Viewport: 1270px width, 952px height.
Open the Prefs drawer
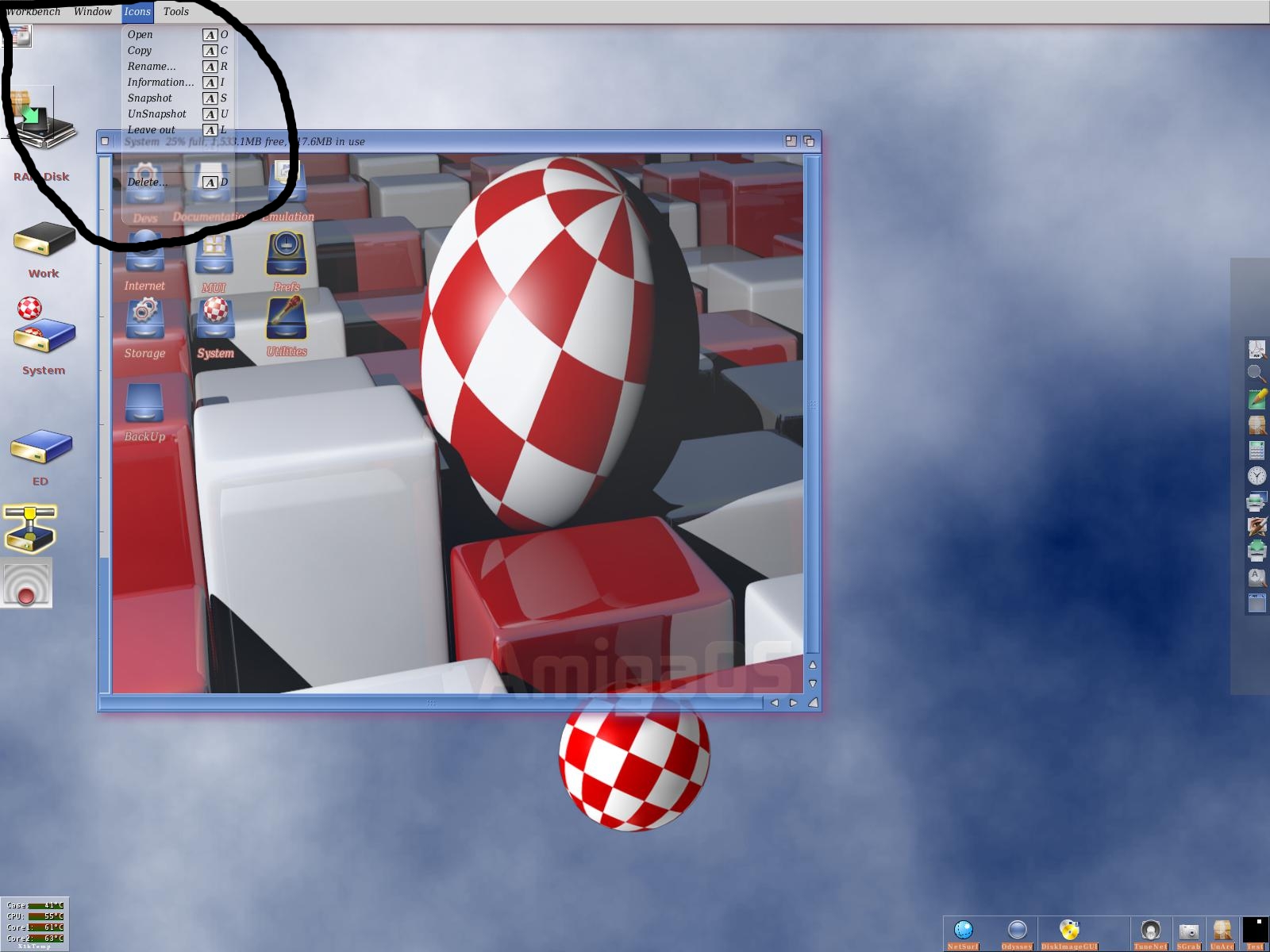pos(286,254)
